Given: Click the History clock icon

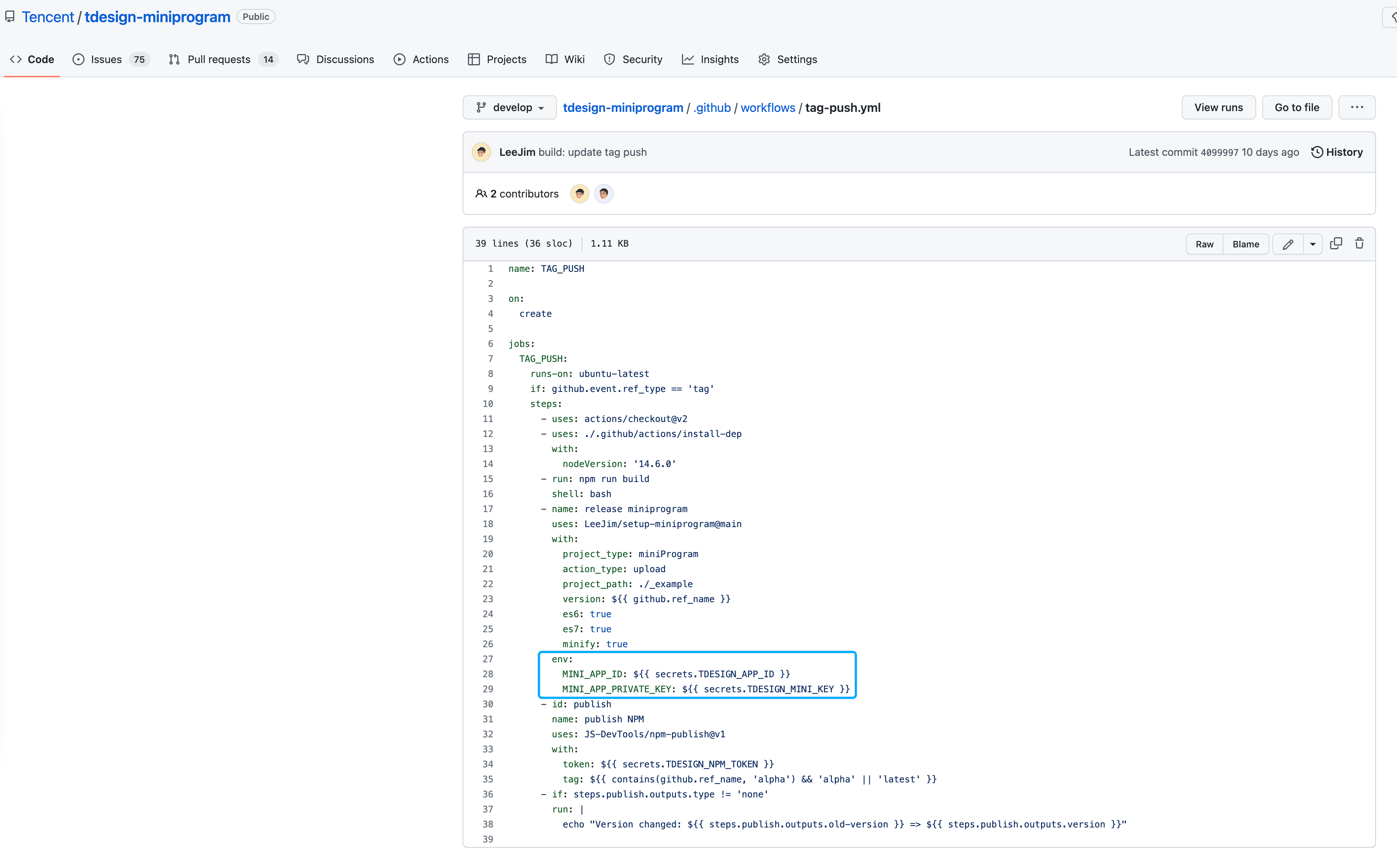Looking at the screenshot, I should click(1317, 152).
